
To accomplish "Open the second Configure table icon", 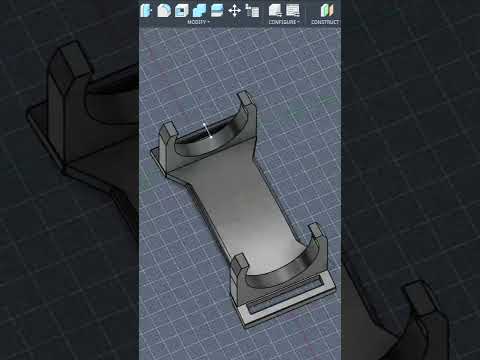I will [293, 10].
